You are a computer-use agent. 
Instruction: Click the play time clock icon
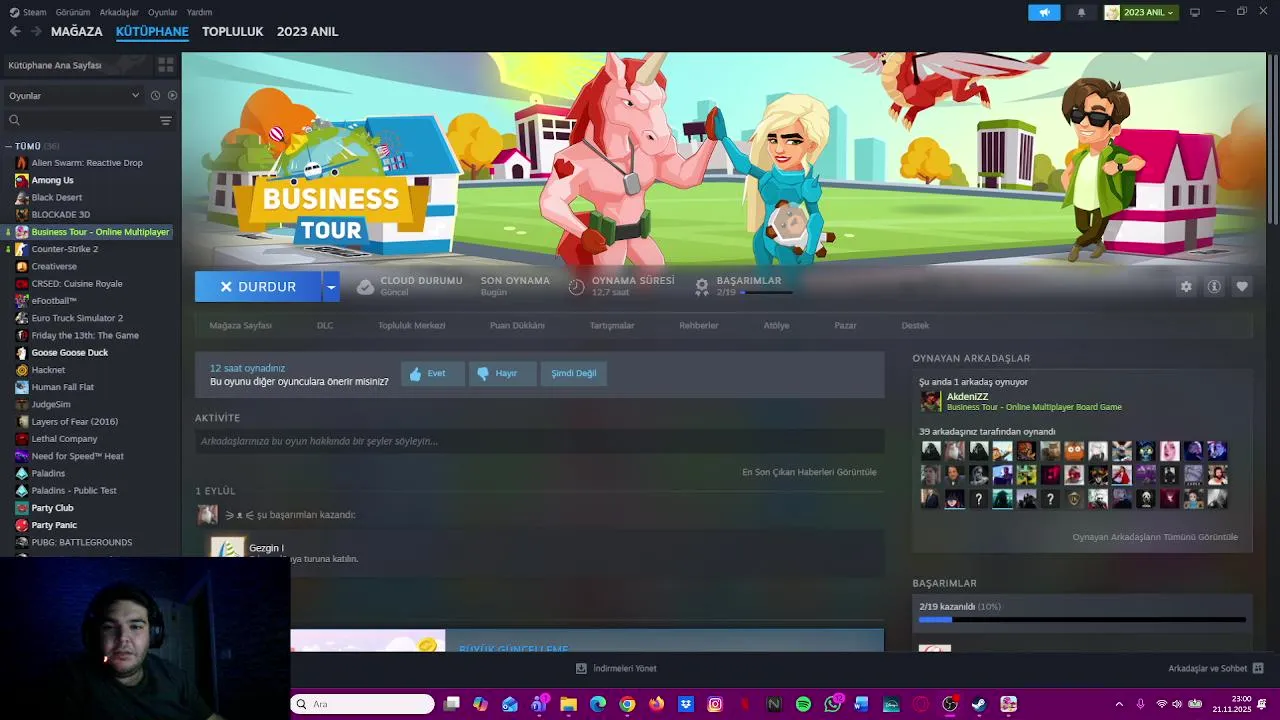click(576, 287)
